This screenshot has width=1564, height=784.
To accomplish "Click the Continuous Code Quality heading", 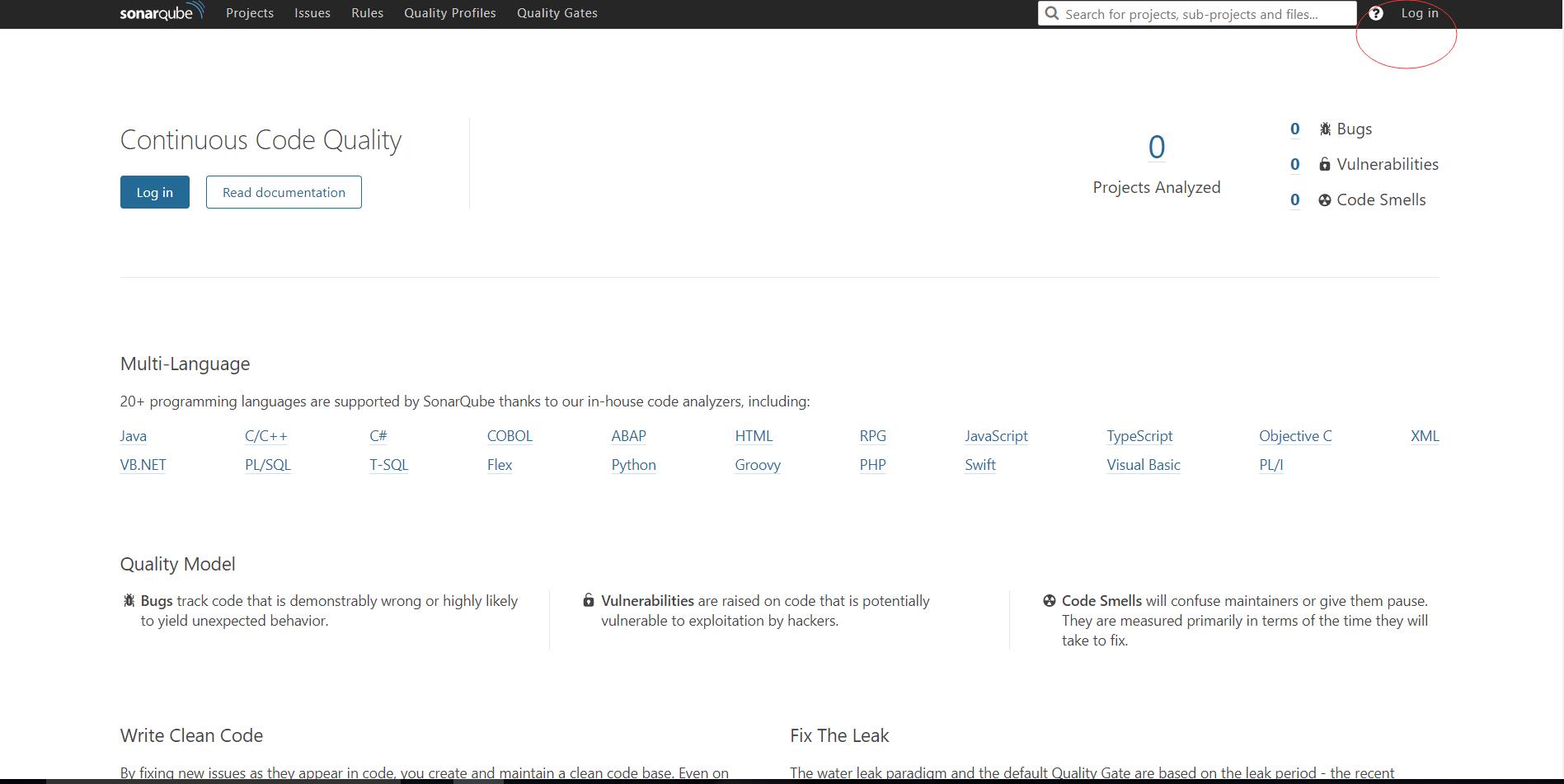I will tap(261, 140).
